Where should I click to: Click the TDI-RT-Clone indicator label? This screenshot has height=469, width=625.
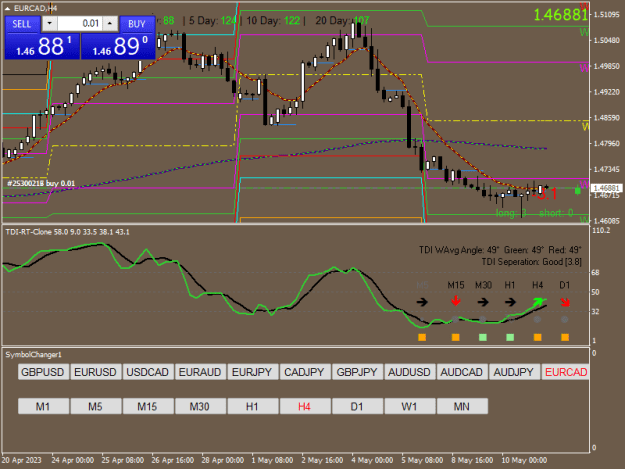[67, 232]
